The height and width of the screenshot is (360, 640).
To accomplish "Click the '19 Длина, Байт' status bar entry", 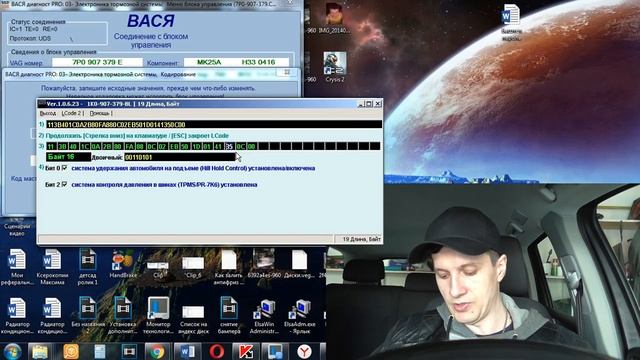I will pyautogui.click(x=358, y=239).
